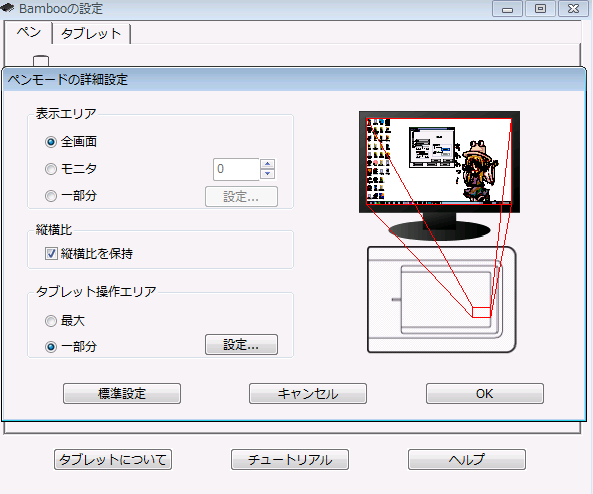
Task: Open タブレットについて in Bamboo window
Action: tap(113, 460)
